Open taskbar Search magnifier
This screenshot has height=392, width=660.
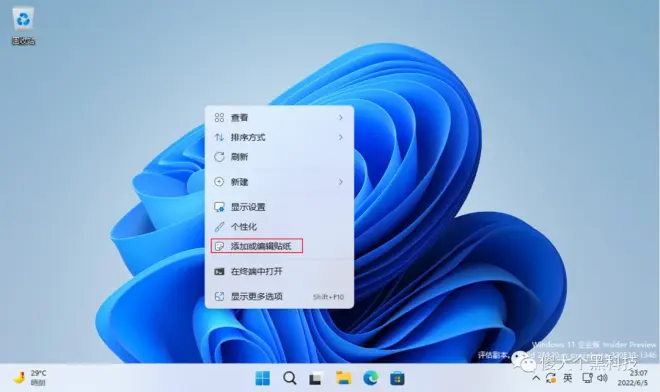(x=290, y=378)
